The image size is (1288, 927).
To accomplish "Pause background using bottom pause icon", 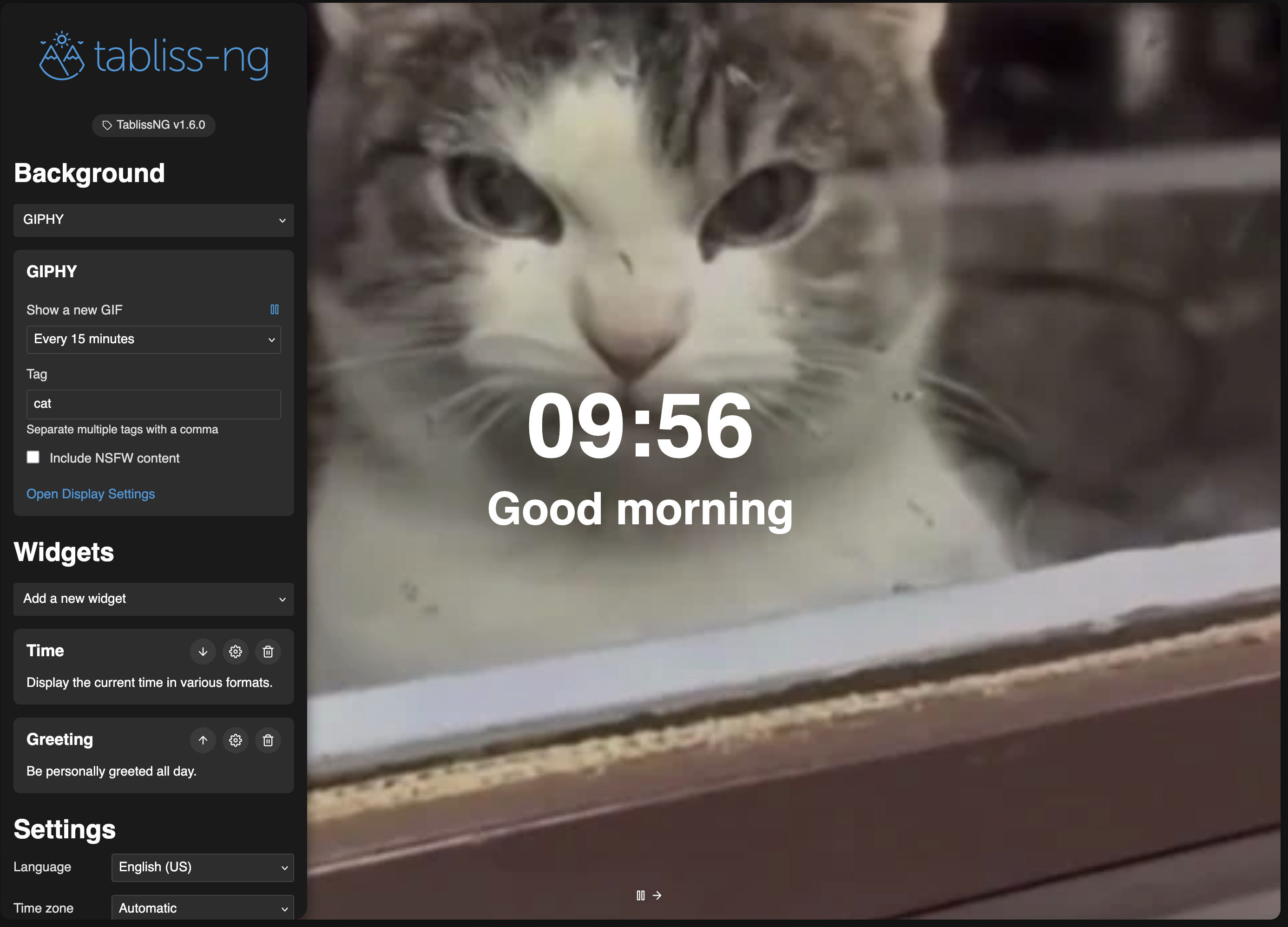I will 640,895.
